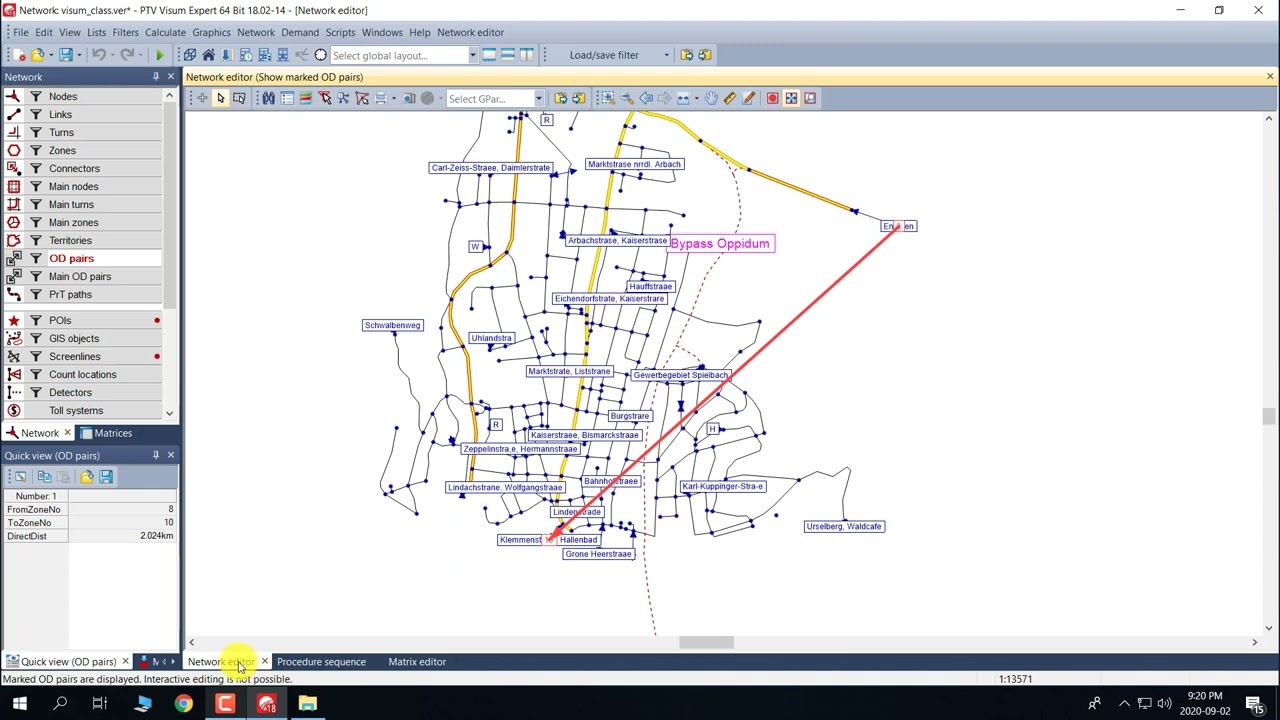Switch to the Matrices tab

106,433
